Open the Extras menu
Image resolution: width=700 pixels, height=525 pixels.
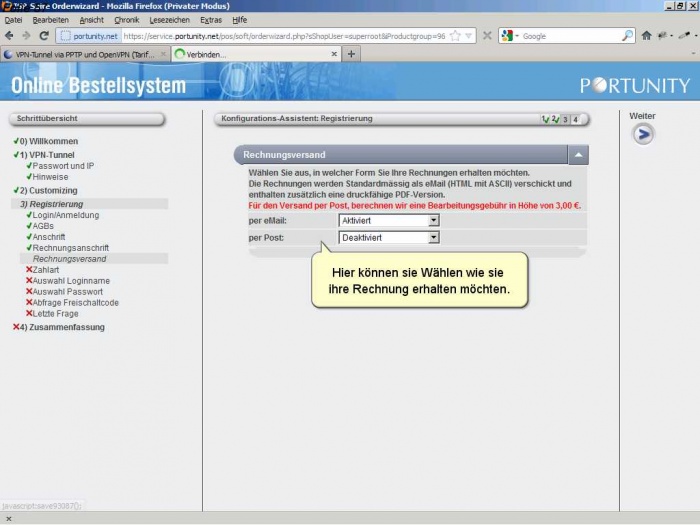coord(211,19)
